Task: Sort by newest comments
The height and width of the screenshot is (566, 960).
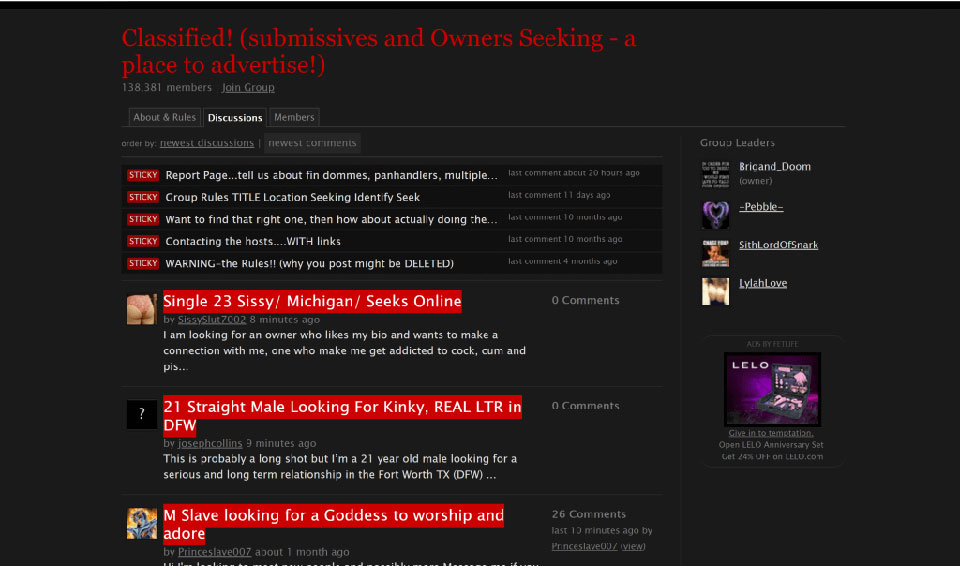Action: point(312,143)
